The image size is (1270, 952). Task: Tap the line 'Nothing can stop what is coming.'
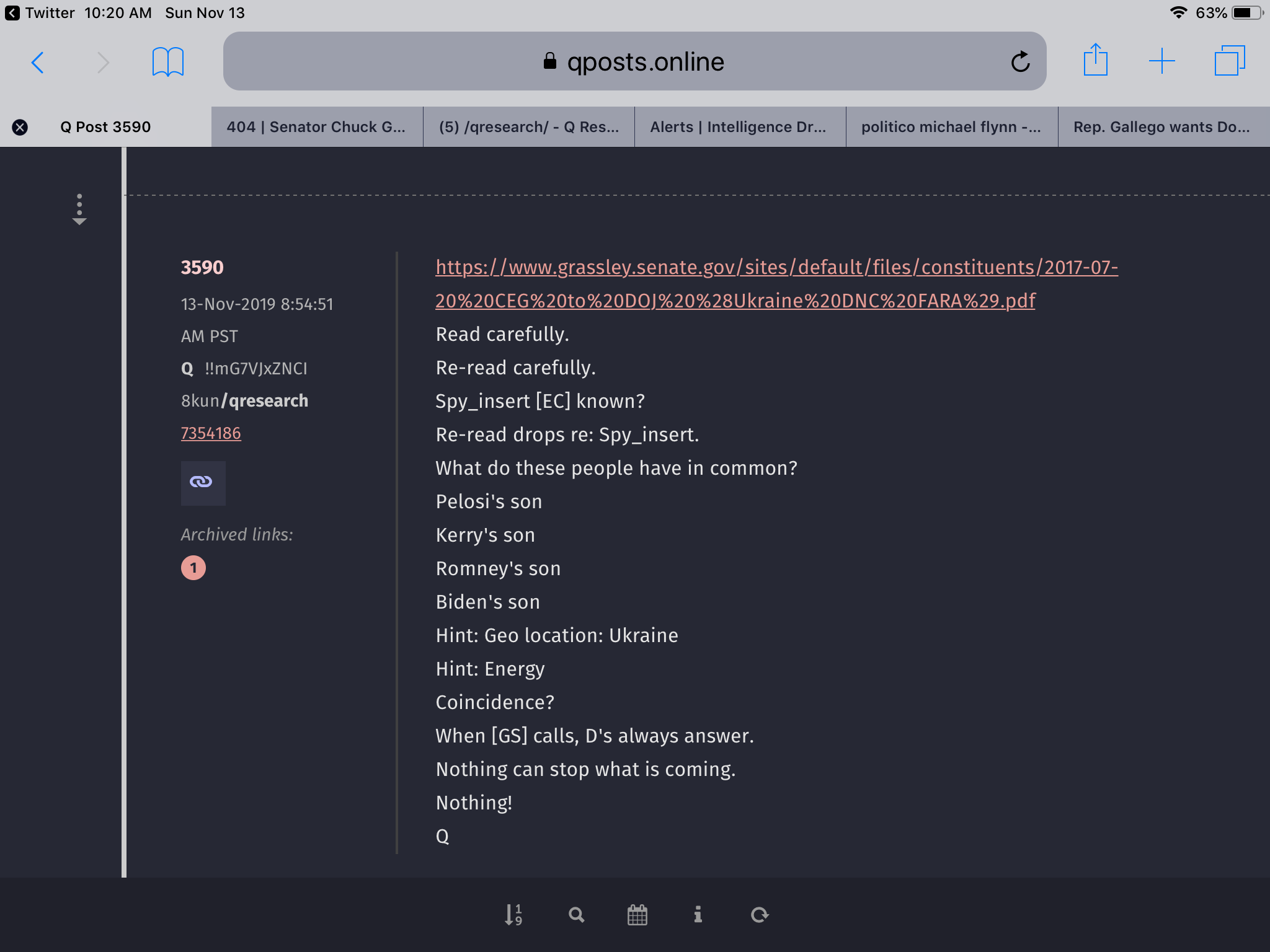[x=585, y=769]
